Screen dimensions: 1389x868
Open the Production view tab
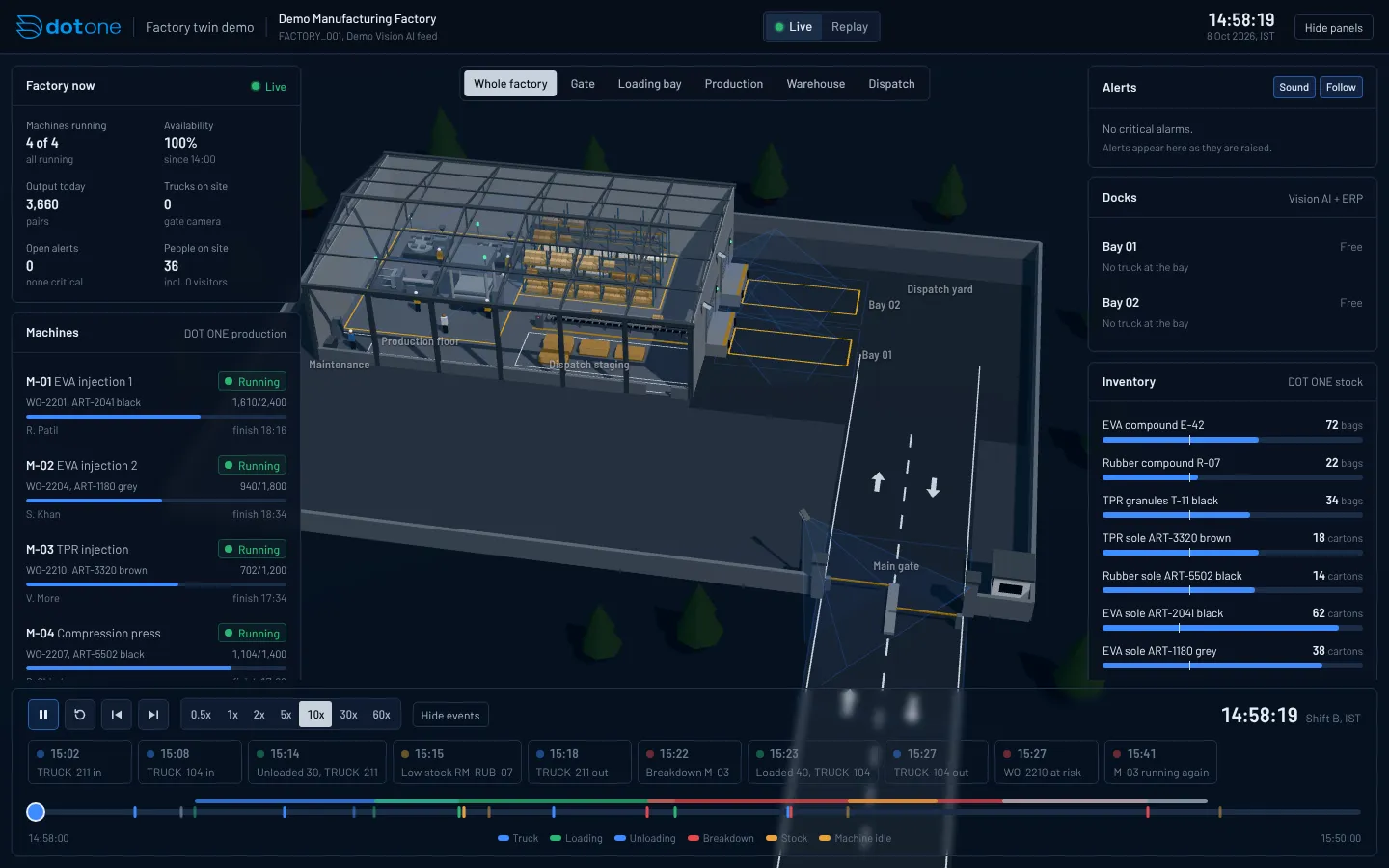pos(733,84)
